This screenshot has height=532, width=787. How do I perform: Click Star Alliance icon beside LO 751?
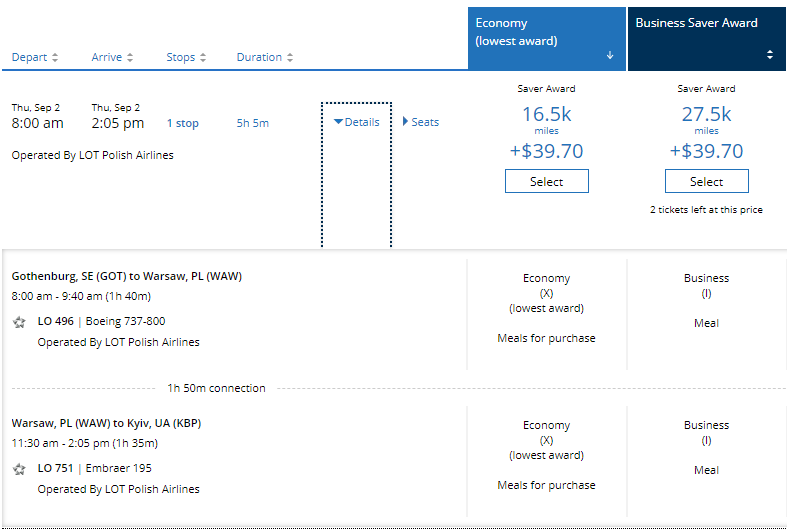coord(19,469)
